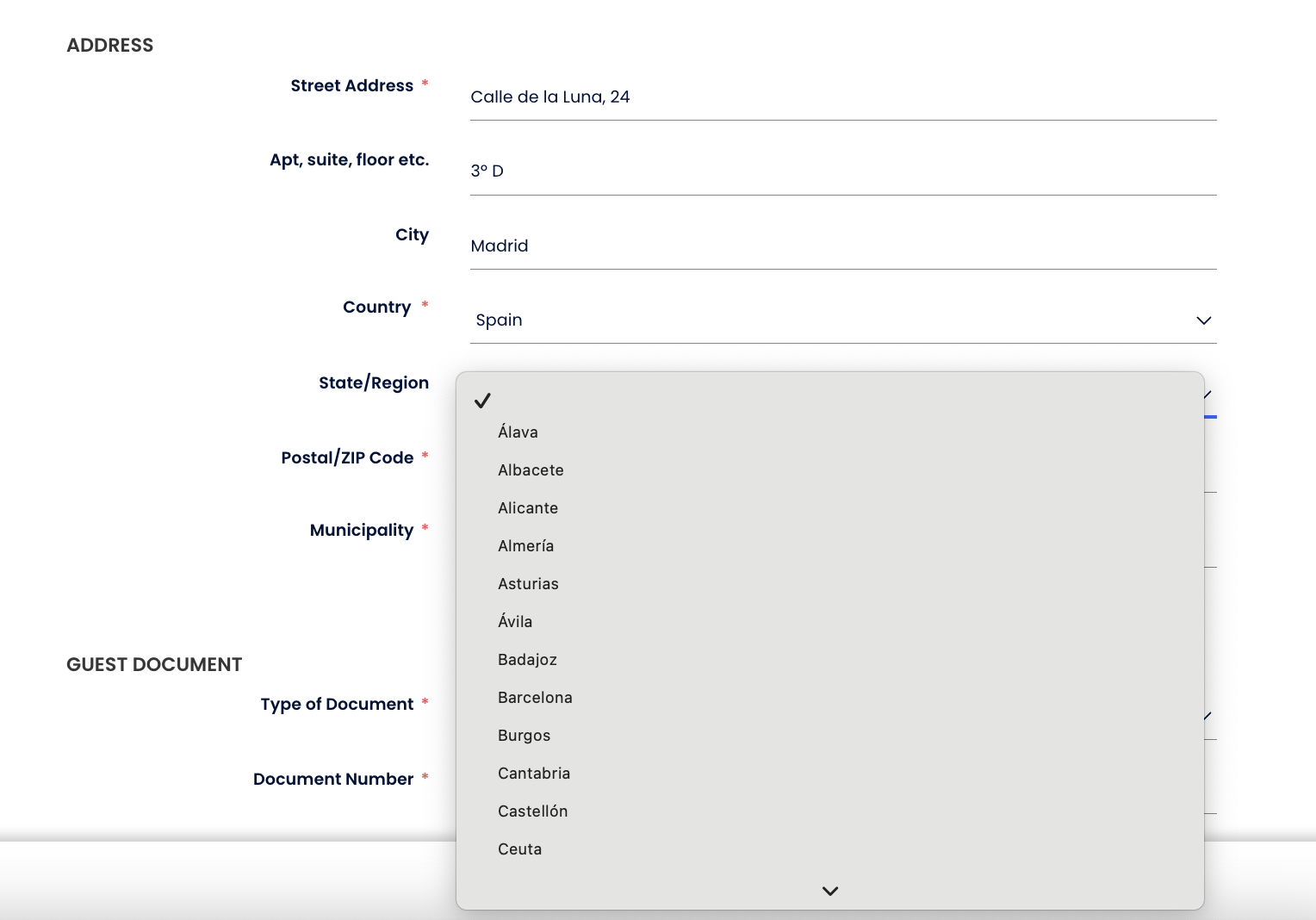Viewport: 1316px width, 920px height.
Task: Select Álava from the region list
Action: (518, 432)
